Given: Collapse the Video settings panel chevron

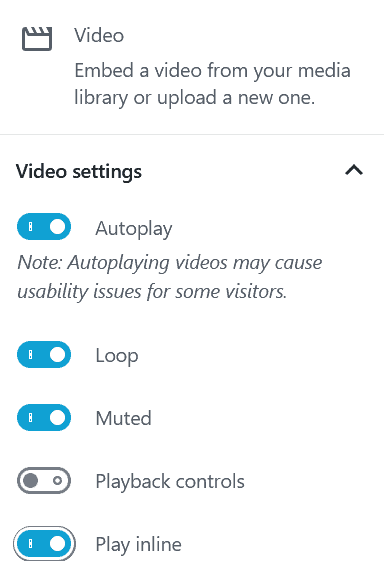Looking at the screenshot, I should click(354, 171).
